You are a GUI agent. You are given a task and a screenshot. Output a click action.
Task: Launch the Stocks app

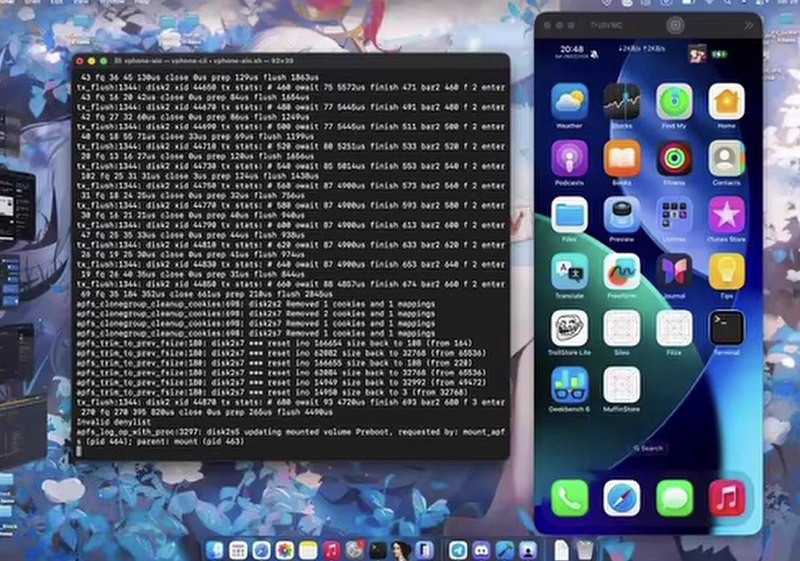[x=621, y=102]
